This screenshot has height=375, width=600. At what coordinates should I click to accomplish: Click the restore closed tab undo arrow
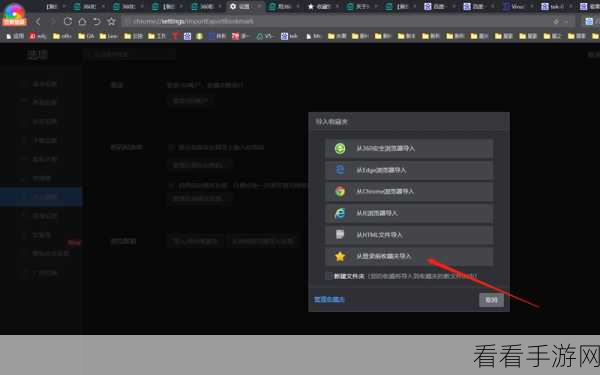click(x=96, y=21)
